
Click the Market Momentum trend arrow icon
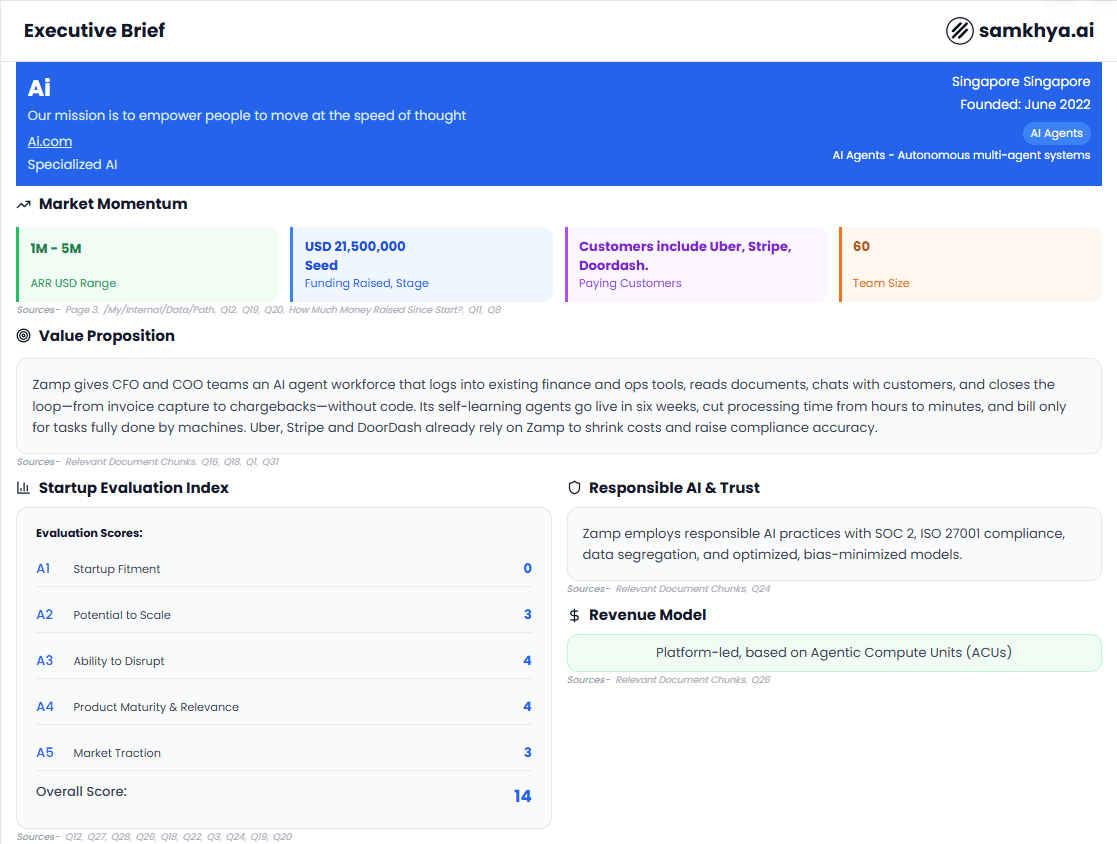(24, 204)
